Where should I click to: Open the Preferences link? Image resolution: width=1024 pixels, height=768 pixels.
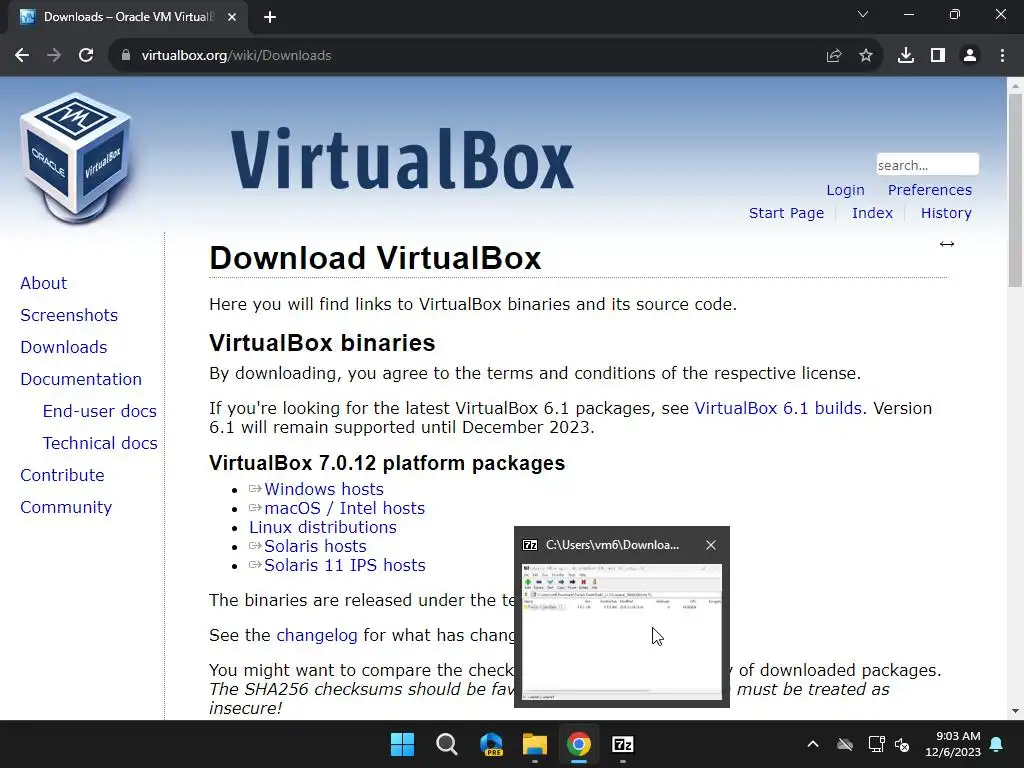pos(929,190)
